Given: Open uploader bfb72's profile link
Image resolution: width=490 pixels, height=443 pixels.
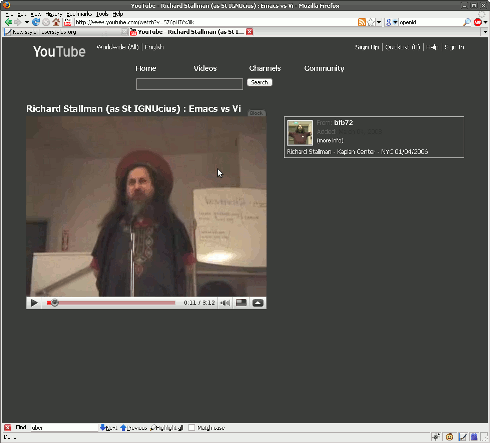Looking at the screenshot, I should [x=343, y=123].
